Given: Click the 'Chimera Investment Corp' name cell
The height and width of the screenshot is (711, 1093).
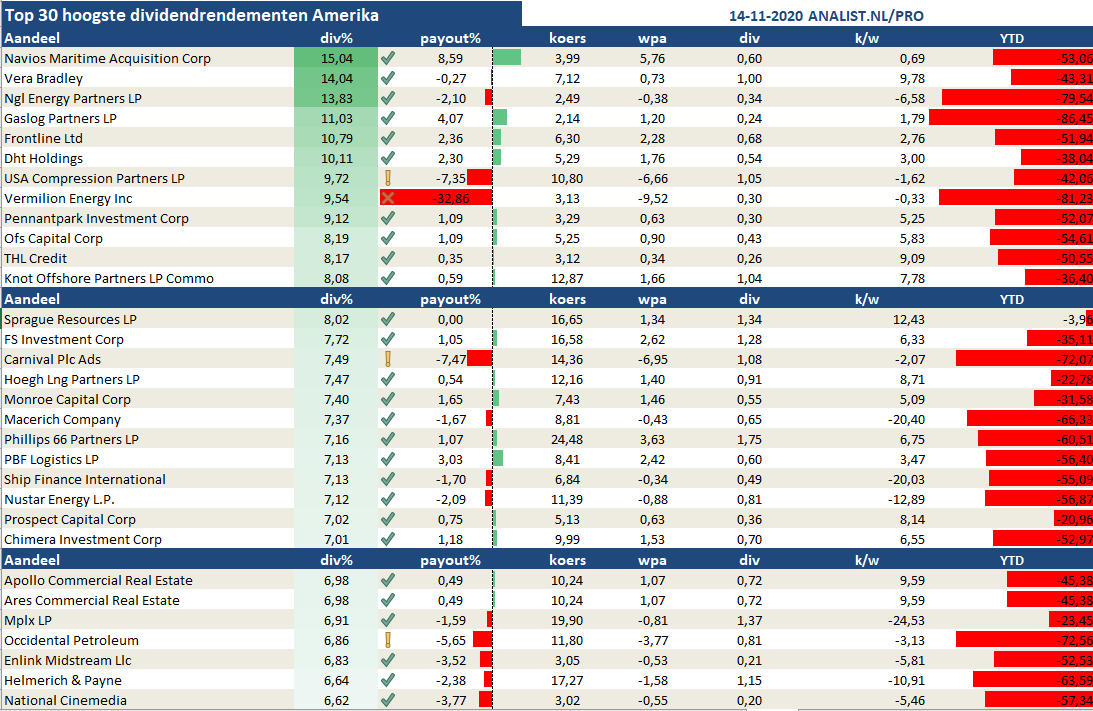Looking at the screenshot, I should pyautogui.click(x=83, y=540).
